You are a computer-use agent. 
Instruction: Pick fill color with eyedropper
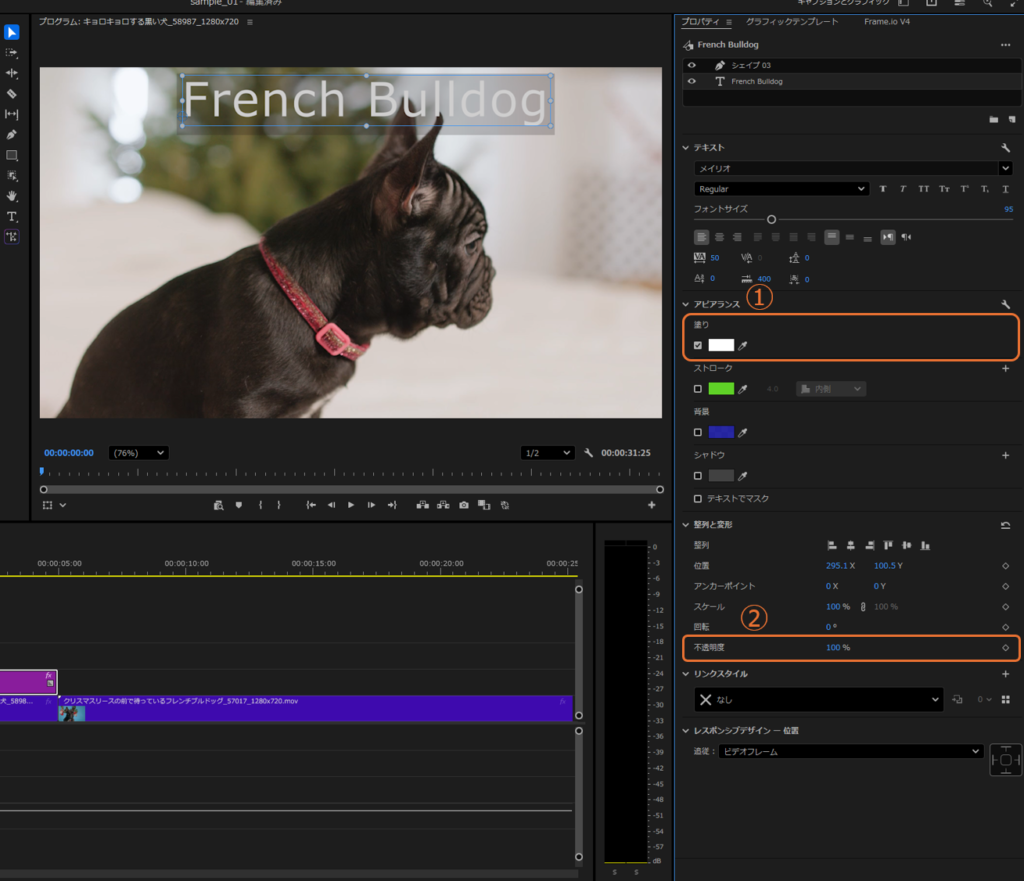[743, 345]
